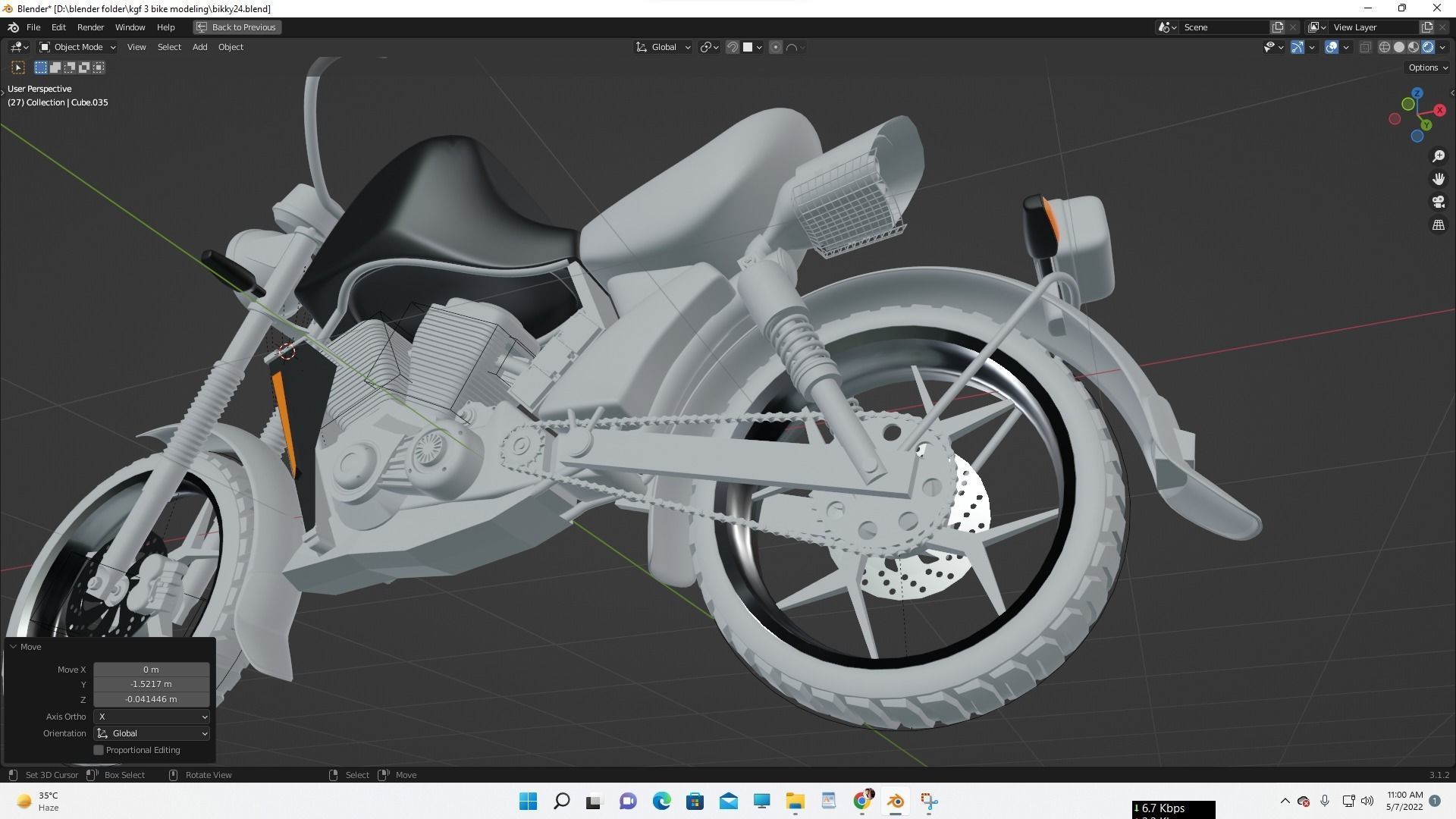Activate the Magnet snapping icon

pyautogui.click(x=732, y=47)
